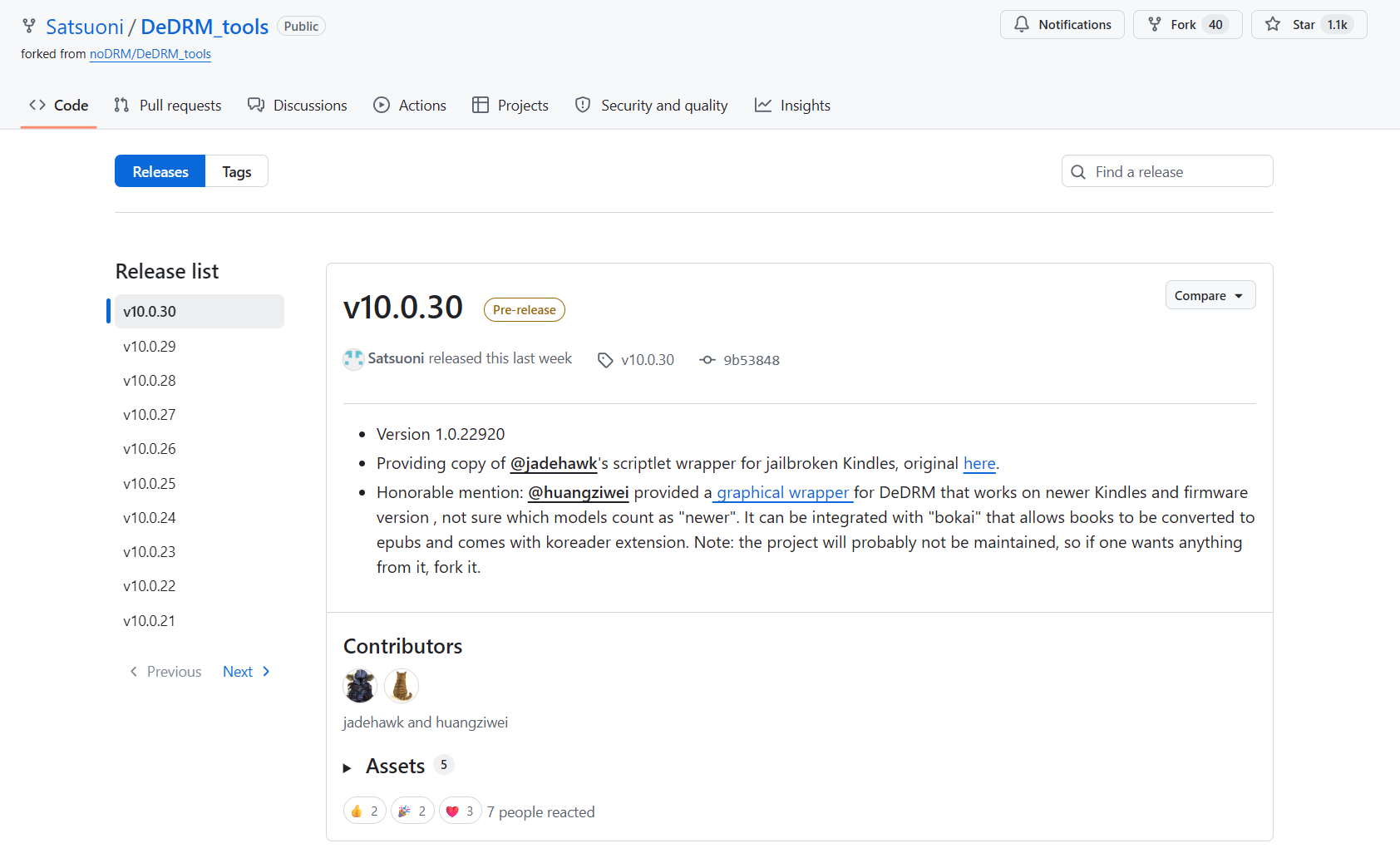1400x858 pixels.
Task: Star the repository
Action: [x=1309, y=25]
